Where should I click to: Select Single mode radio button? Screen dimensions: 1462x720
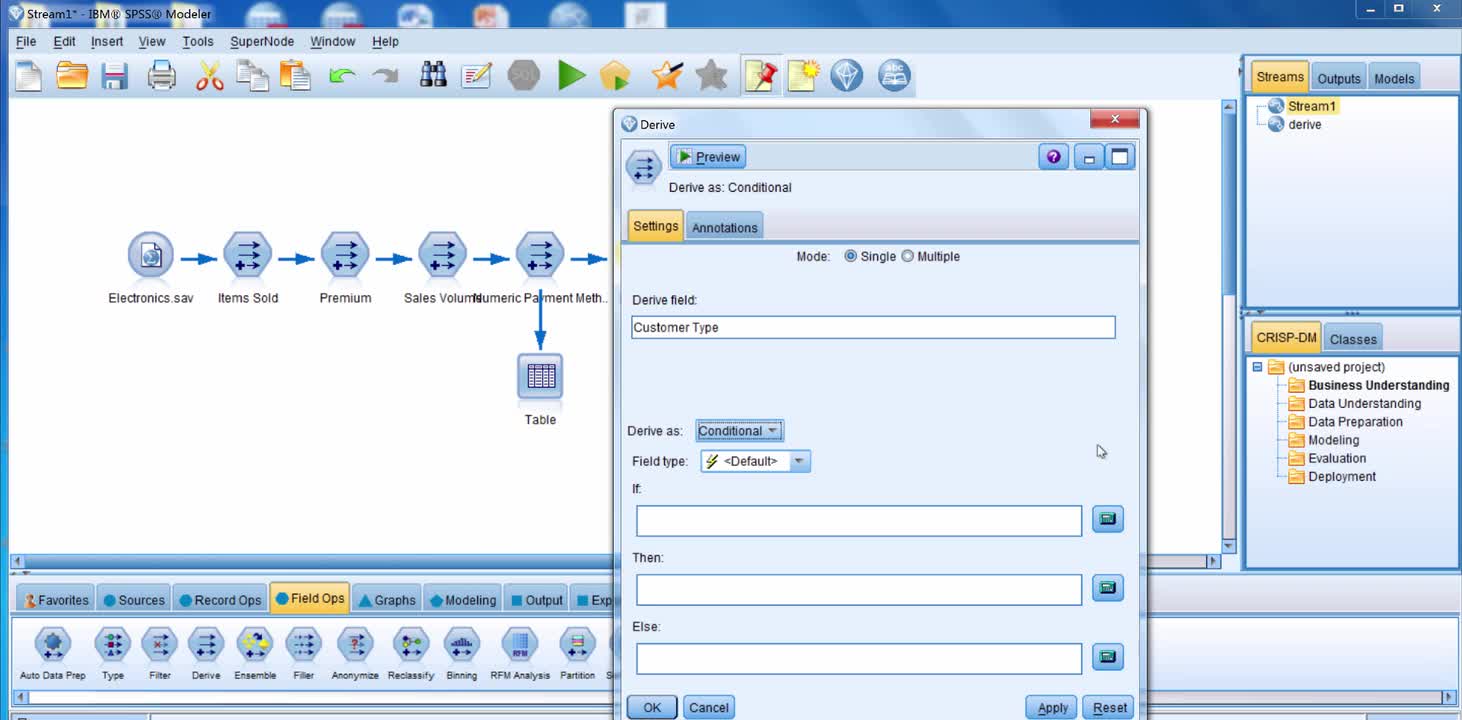click(851, 256)
